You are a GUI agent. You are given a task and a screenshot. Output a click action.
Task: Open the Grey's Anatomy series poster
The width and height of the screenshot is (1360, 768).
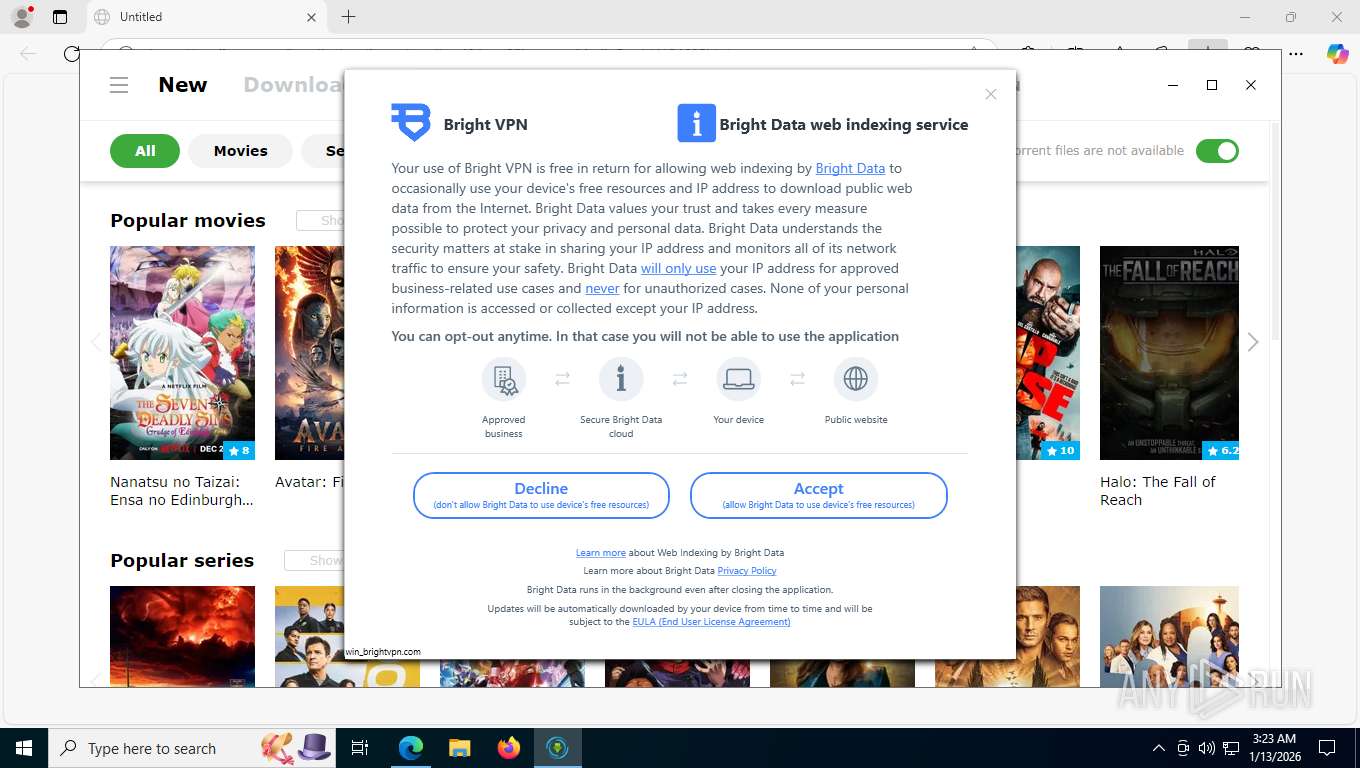tap(1169, 636)
